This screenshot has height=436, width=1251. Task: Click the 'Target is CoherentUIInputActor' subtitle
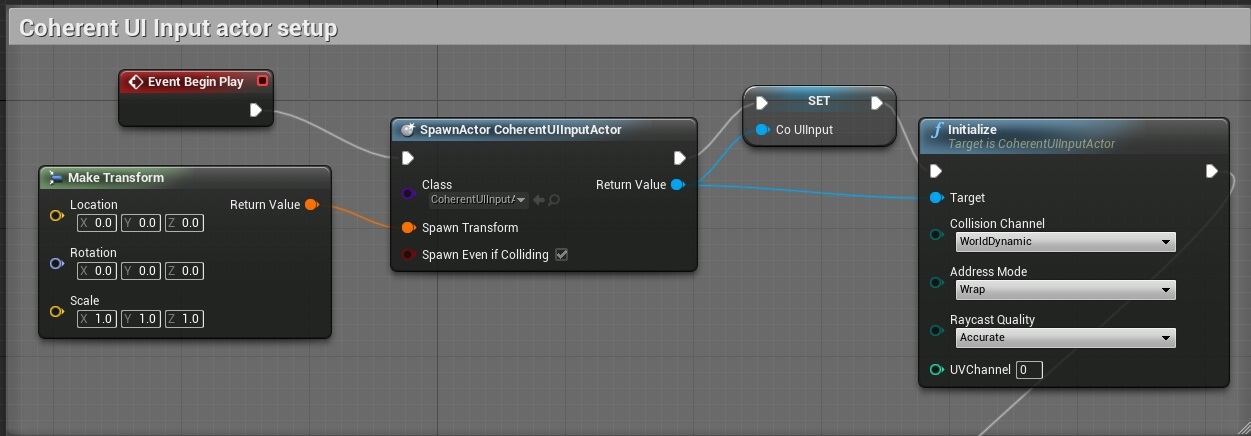[x=1031, y=144]
